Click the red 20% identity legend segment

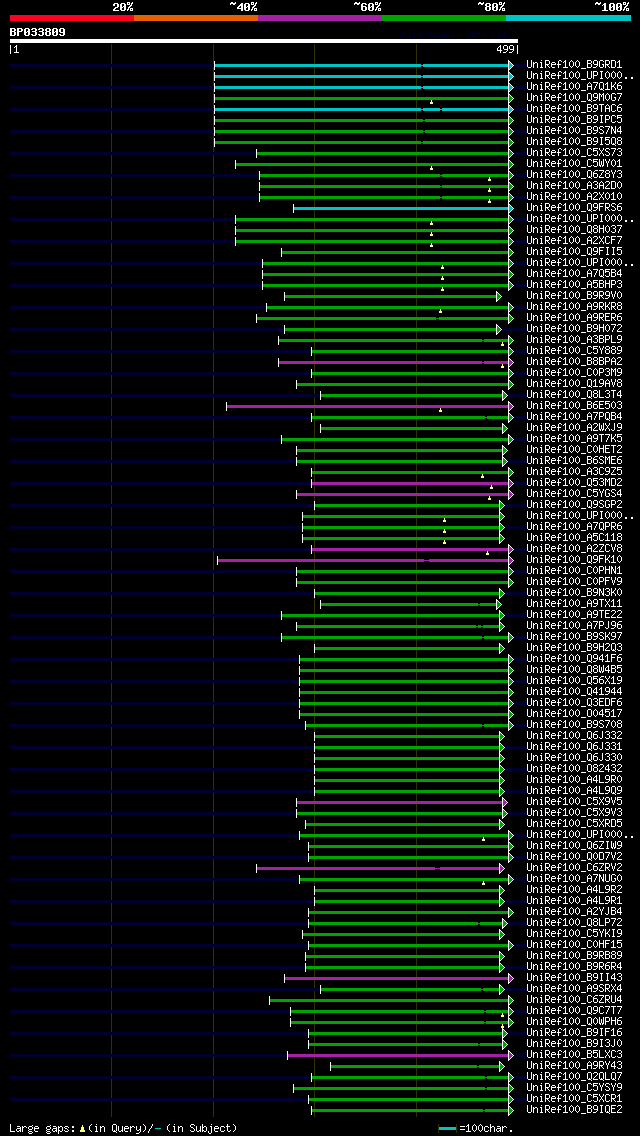coord(72,17)
